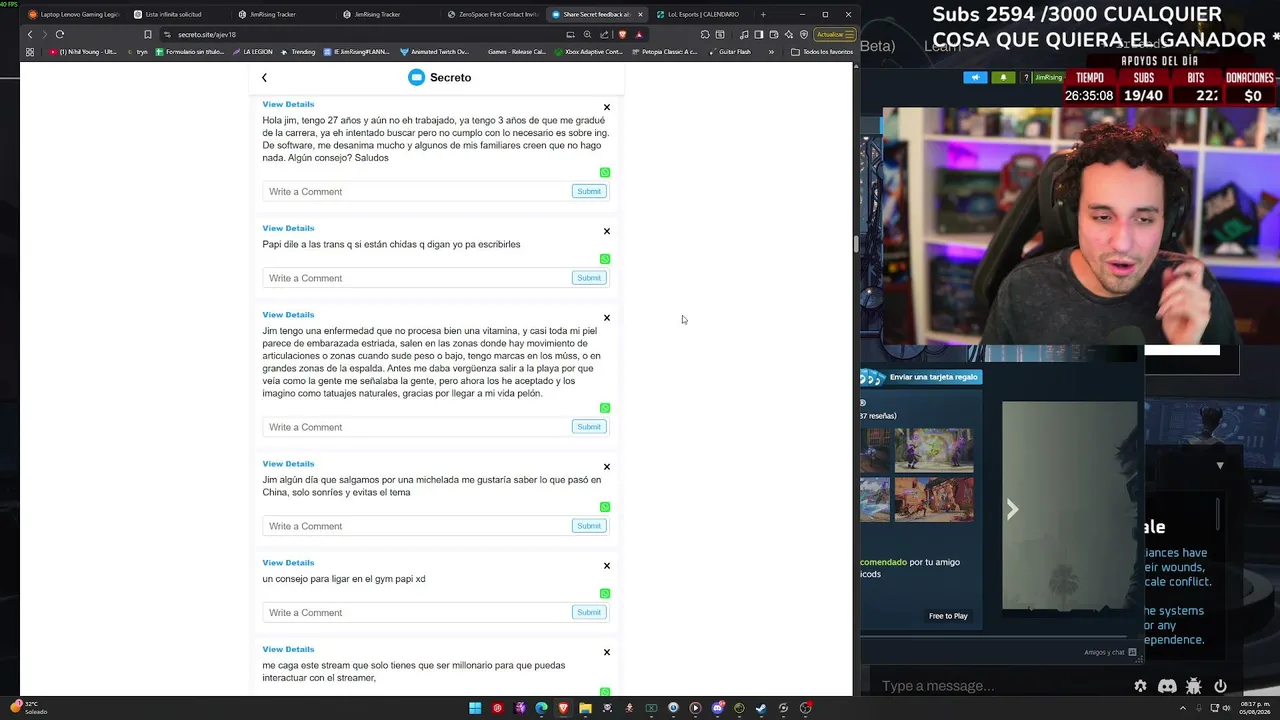This screenshot has height=720, width=1280.
Task: Open File Explorer from the taskbar
Action: [585, 708]
